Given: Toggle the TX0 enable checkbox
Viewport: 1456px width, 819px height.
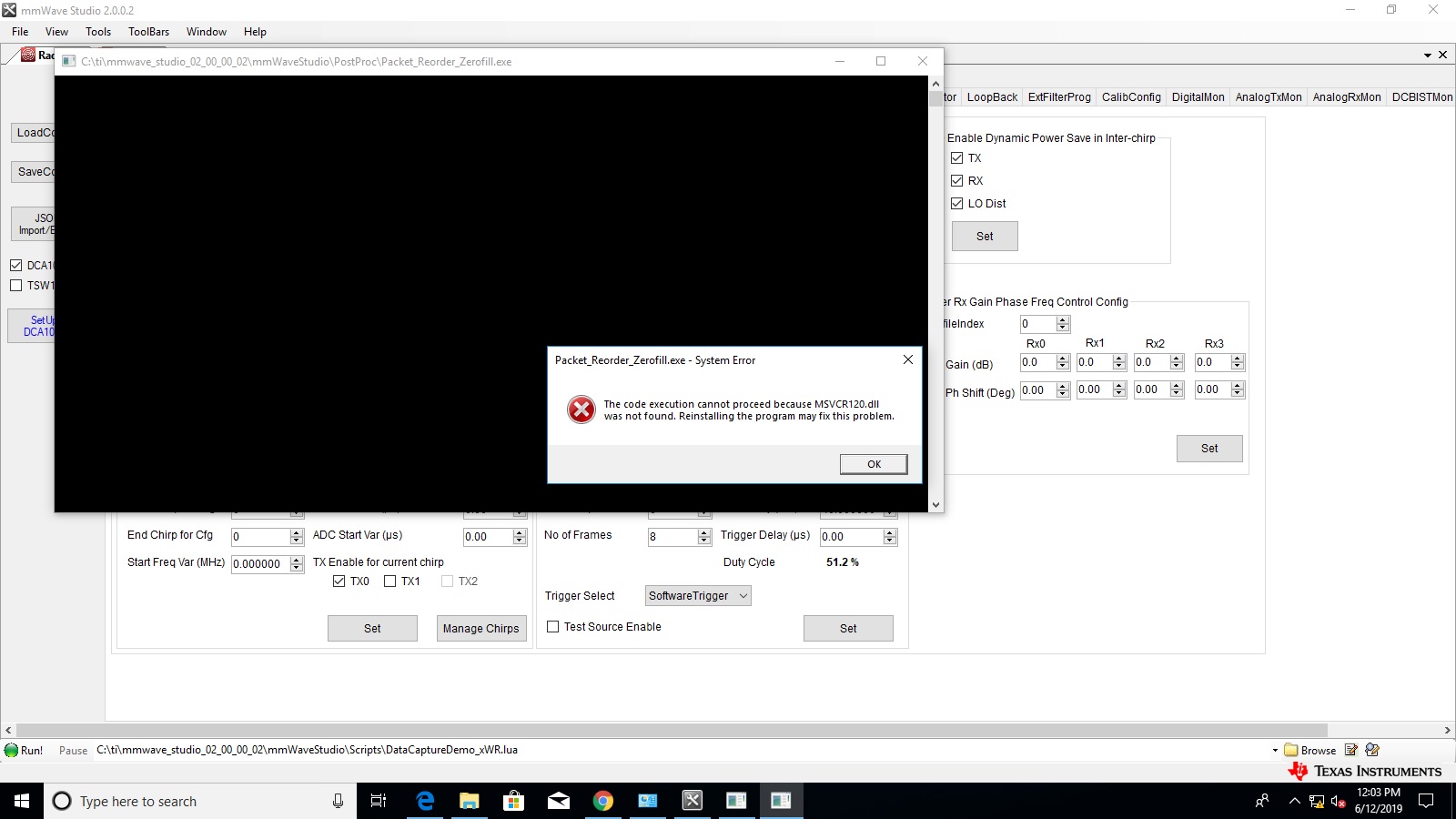Looking at the screenshot, I should (339, 581).
